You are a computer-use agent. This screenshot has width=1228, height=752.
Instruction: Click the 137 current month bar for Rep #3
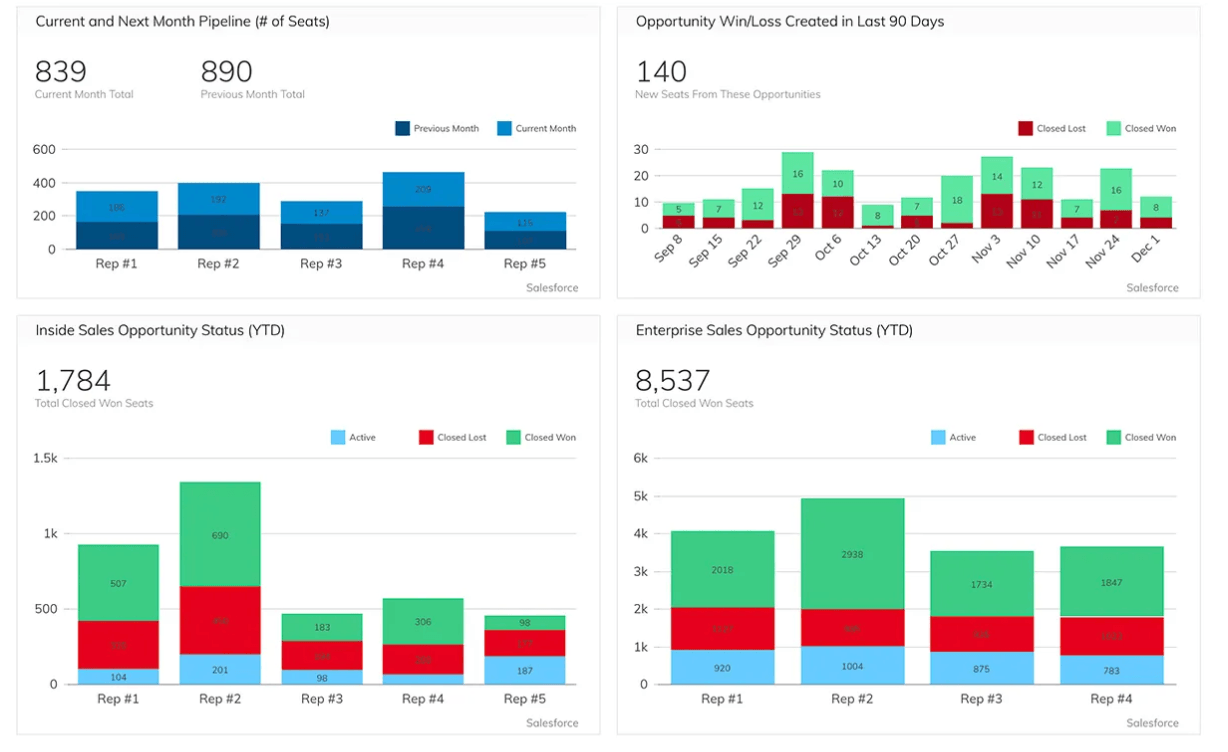[321, 213]
